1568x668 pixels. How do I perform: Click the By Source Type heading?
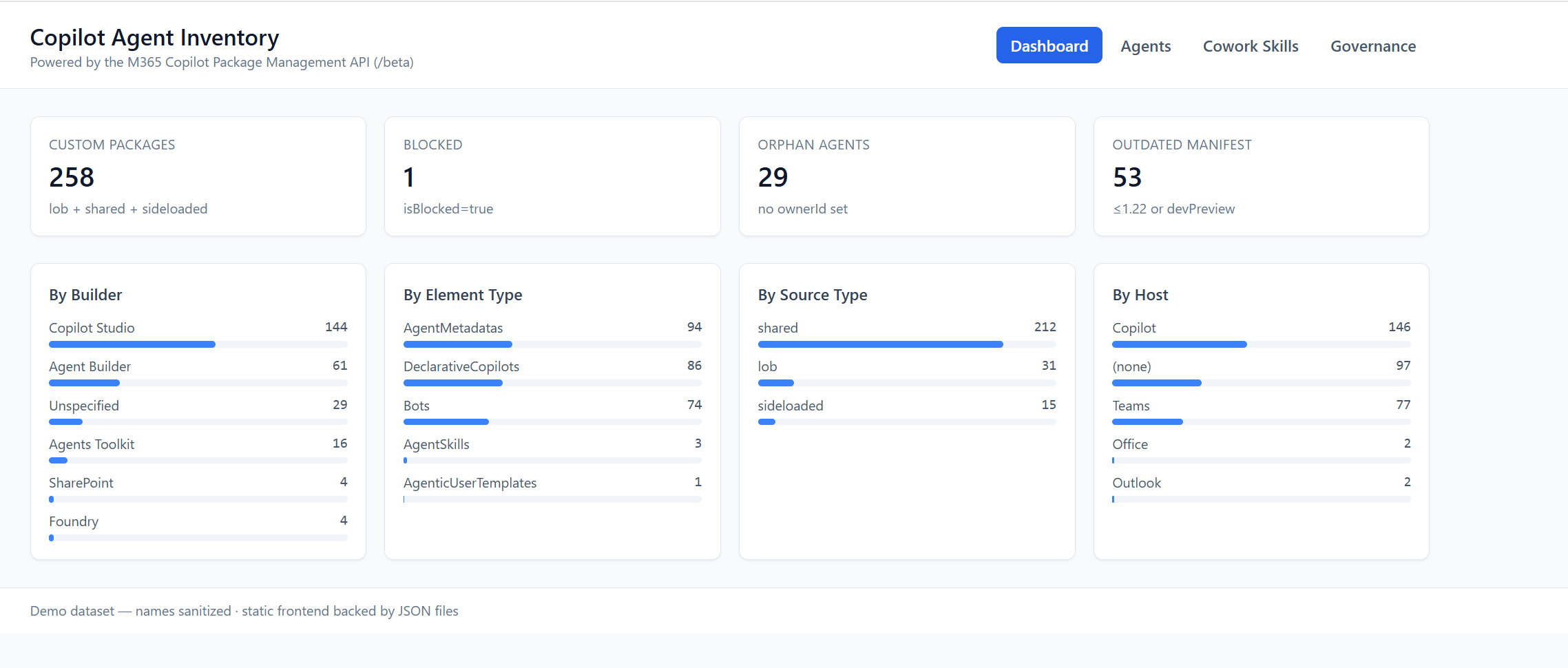[813, 295]
